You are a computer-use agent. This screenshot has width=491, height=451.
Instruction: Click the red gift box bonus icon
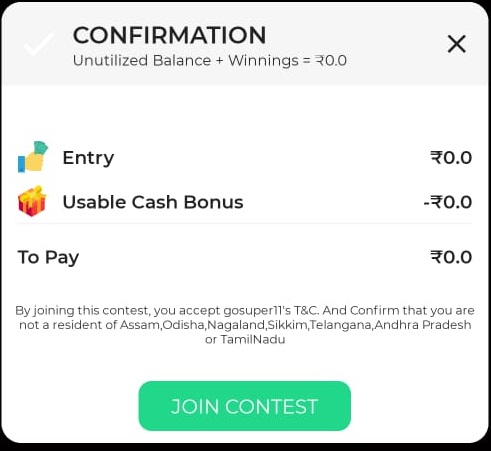32,201
